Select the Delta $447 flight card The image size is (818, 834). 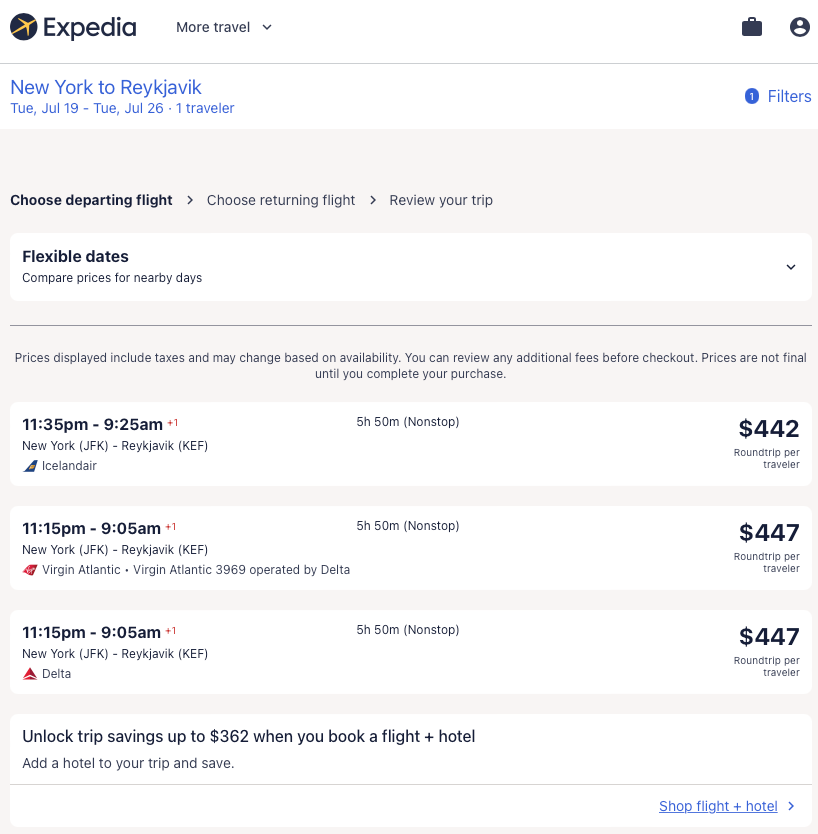tap(410, 652)
